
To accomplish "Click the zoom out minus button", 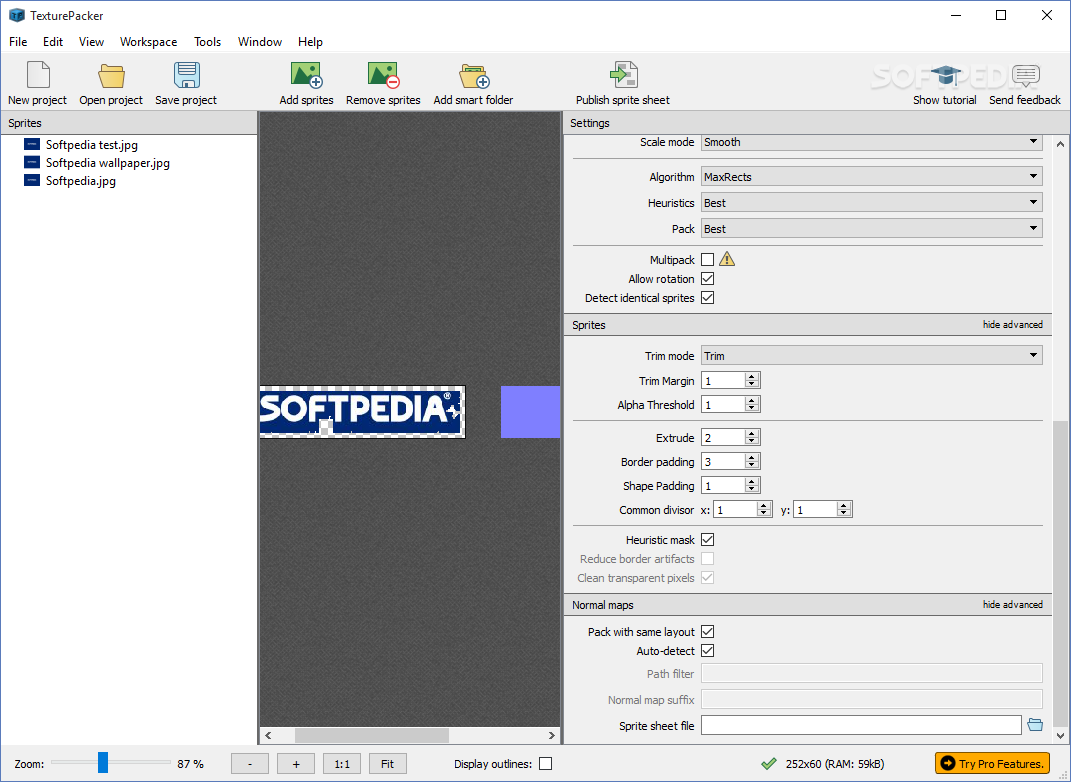I will coord(250,764).
